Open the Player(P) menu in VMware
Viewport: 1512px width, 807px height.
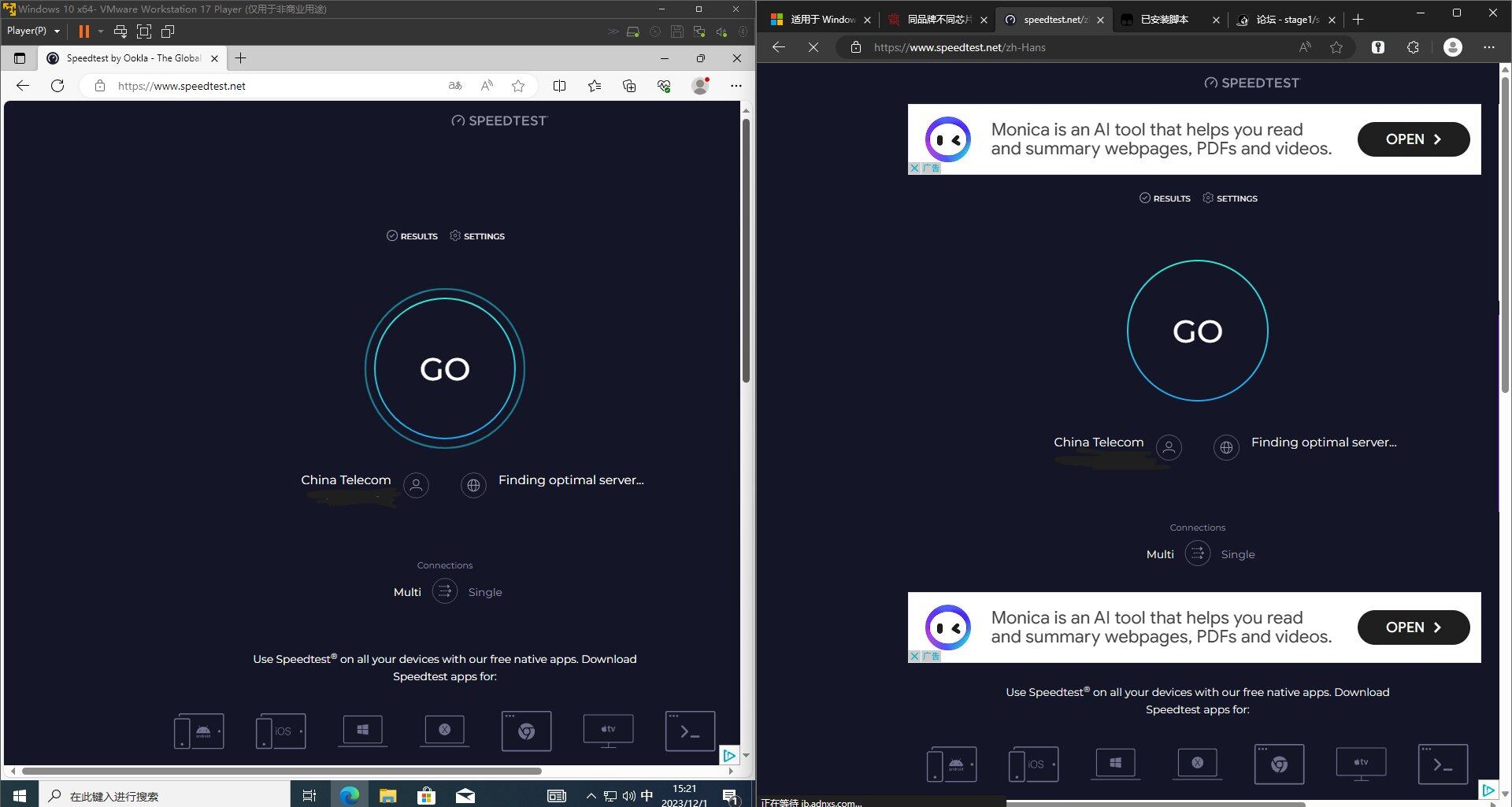(x=33, y=31)
